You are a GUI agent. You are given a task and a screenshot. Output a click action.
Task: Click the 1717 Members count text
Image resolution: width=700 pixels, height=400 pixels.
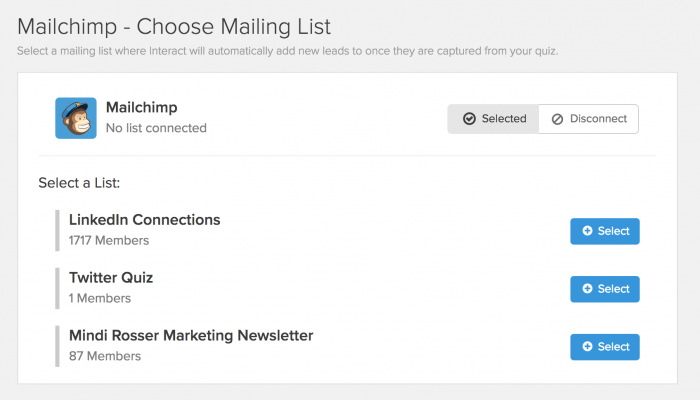109,241
